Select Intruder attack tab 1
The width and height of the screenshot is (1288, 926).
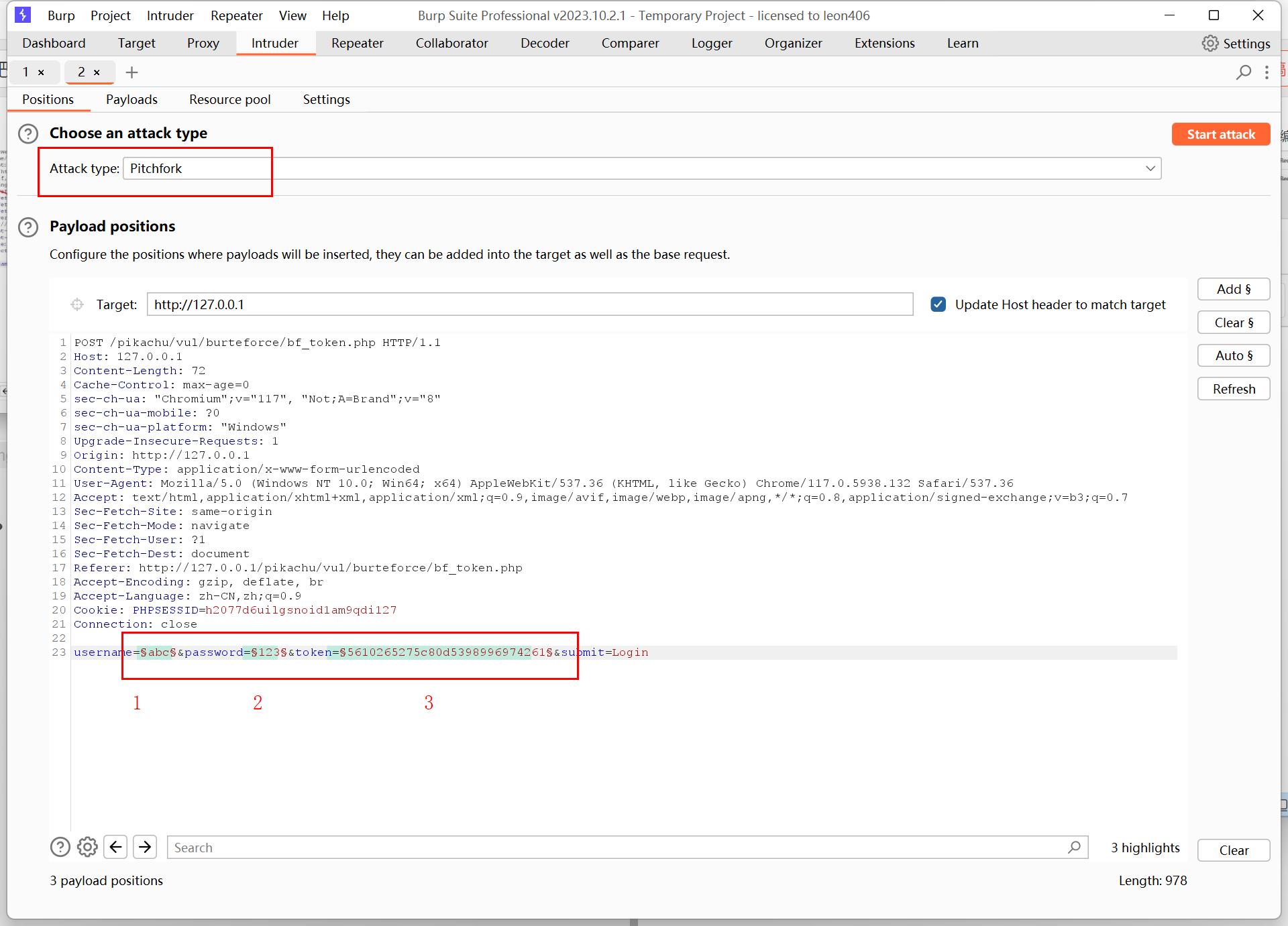point(26,72)
